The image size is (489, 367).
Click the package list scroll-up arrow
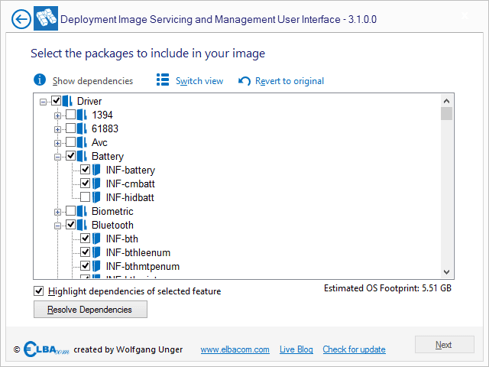(x=447, y=101)
